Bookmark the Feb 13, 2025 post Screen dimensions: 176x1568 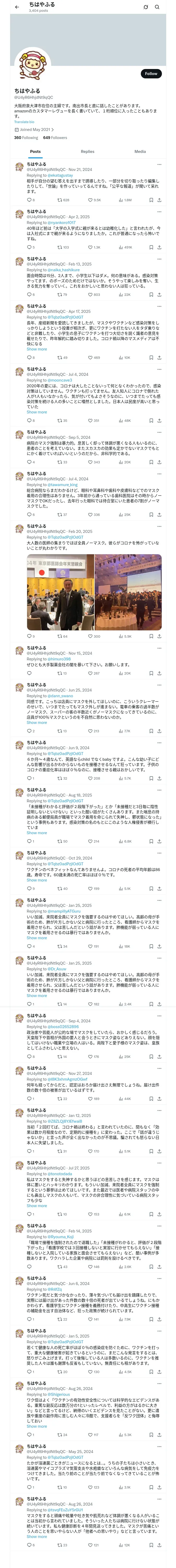pyautogui.click(x=151, y=295)
